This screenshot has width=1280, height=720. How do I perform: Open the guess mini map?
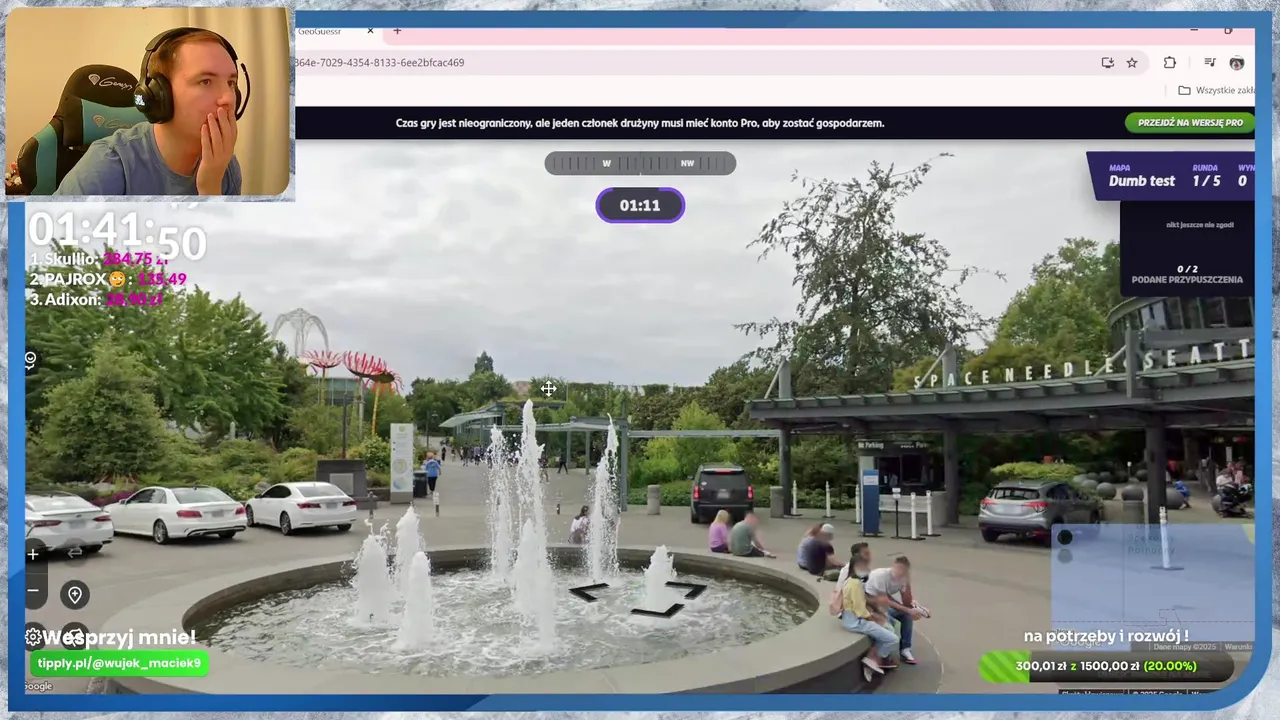tap(1152, 587)
